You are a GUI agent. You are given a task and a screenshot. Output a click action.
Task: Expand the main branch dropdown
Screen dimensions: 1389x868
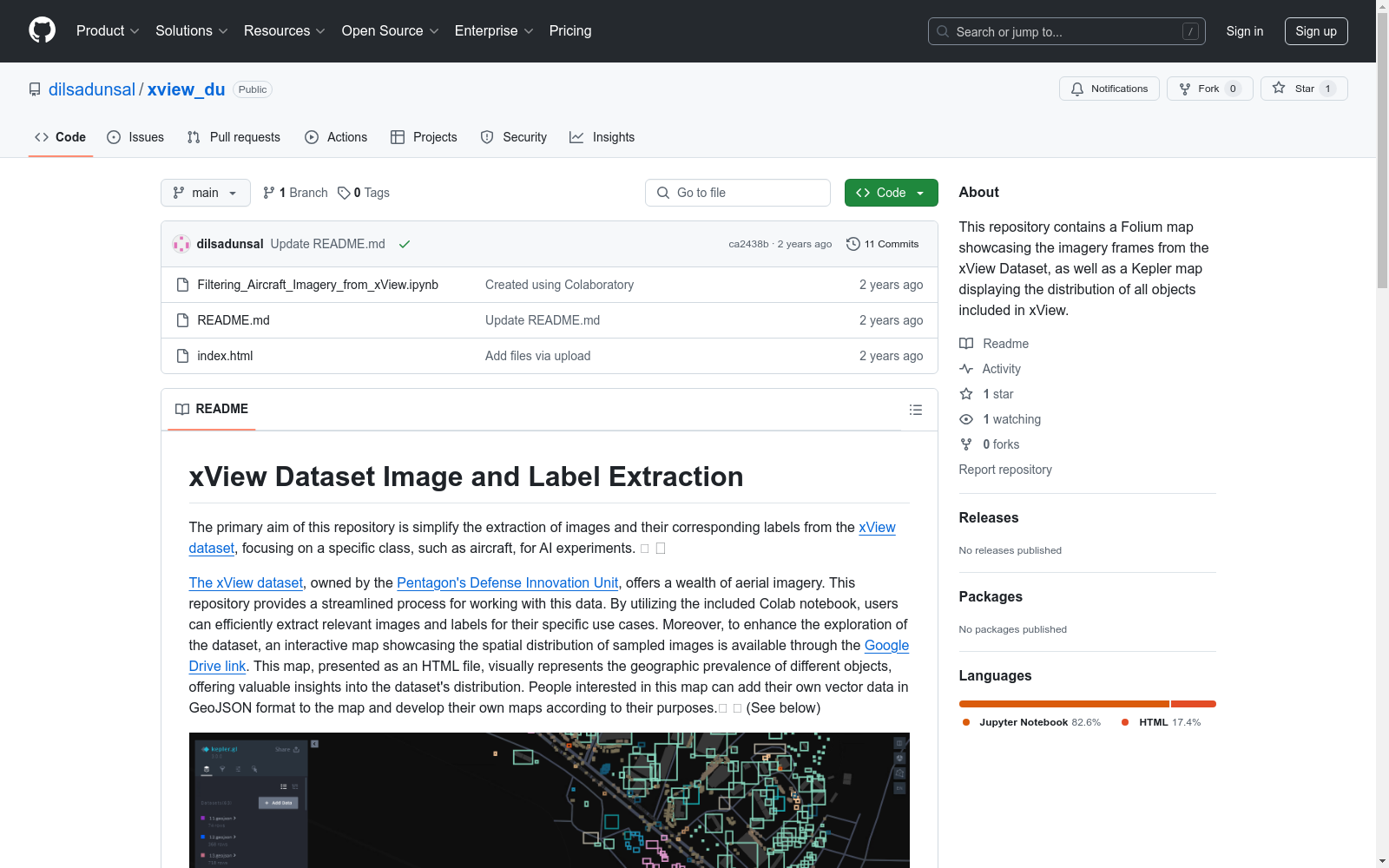[205, 193]
